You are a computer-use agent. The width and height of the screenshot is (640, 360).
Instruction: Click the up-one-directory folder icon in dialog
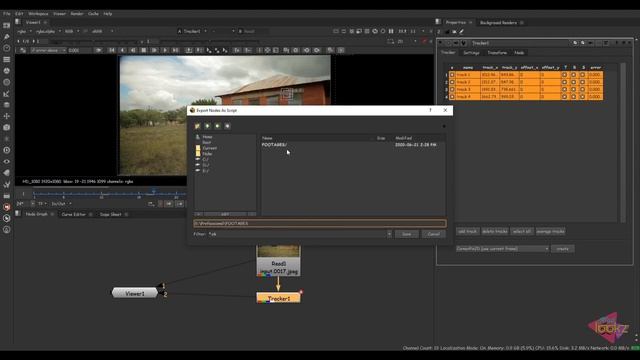[x=198, y=126]
